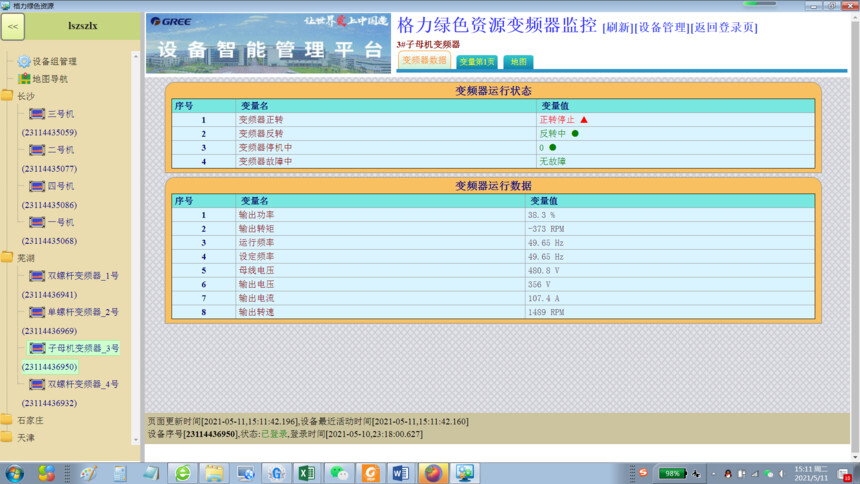
Task: Click green dot next to 反转中
Action: point(575,133)
